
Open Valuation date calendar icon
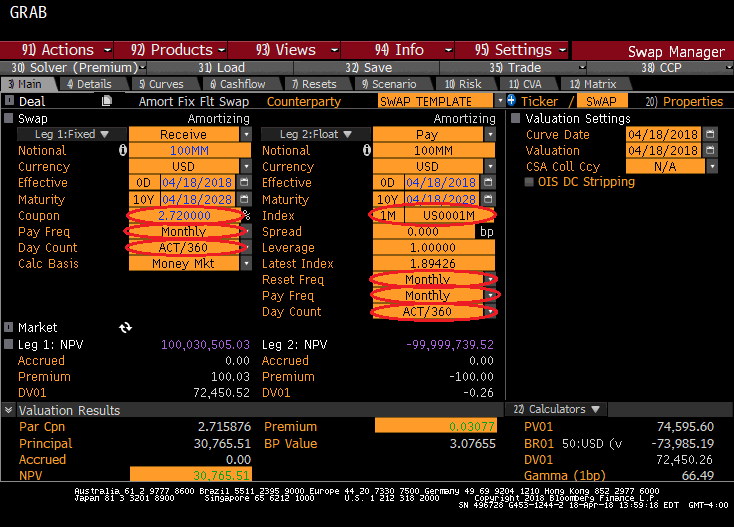(710, 150)
